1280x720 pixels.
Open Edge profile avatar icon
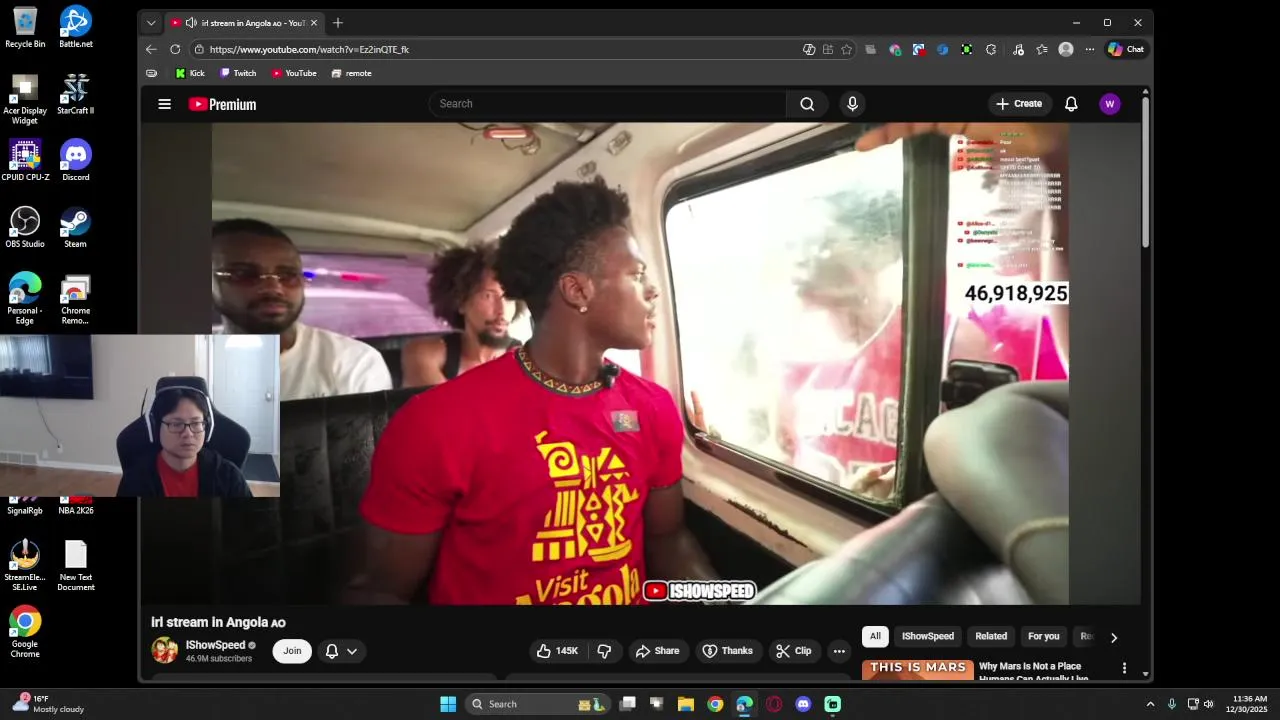coord(1066,49)
